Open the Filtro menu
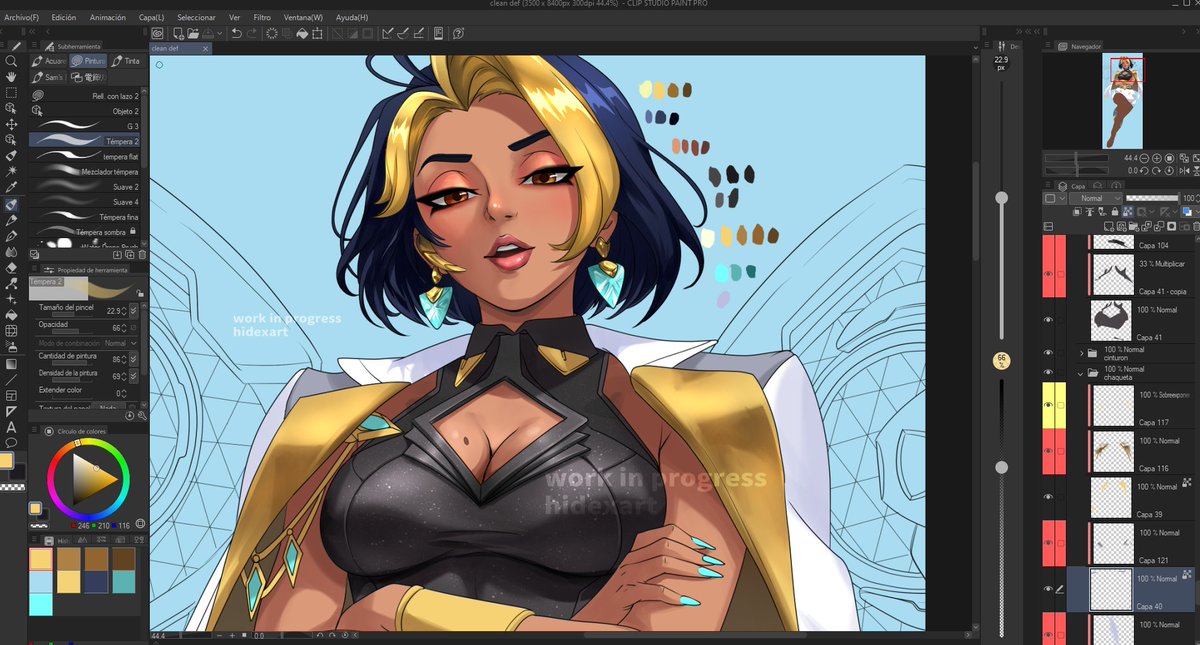The width and height of the screenshot is (1200, 645). [262, 18]
